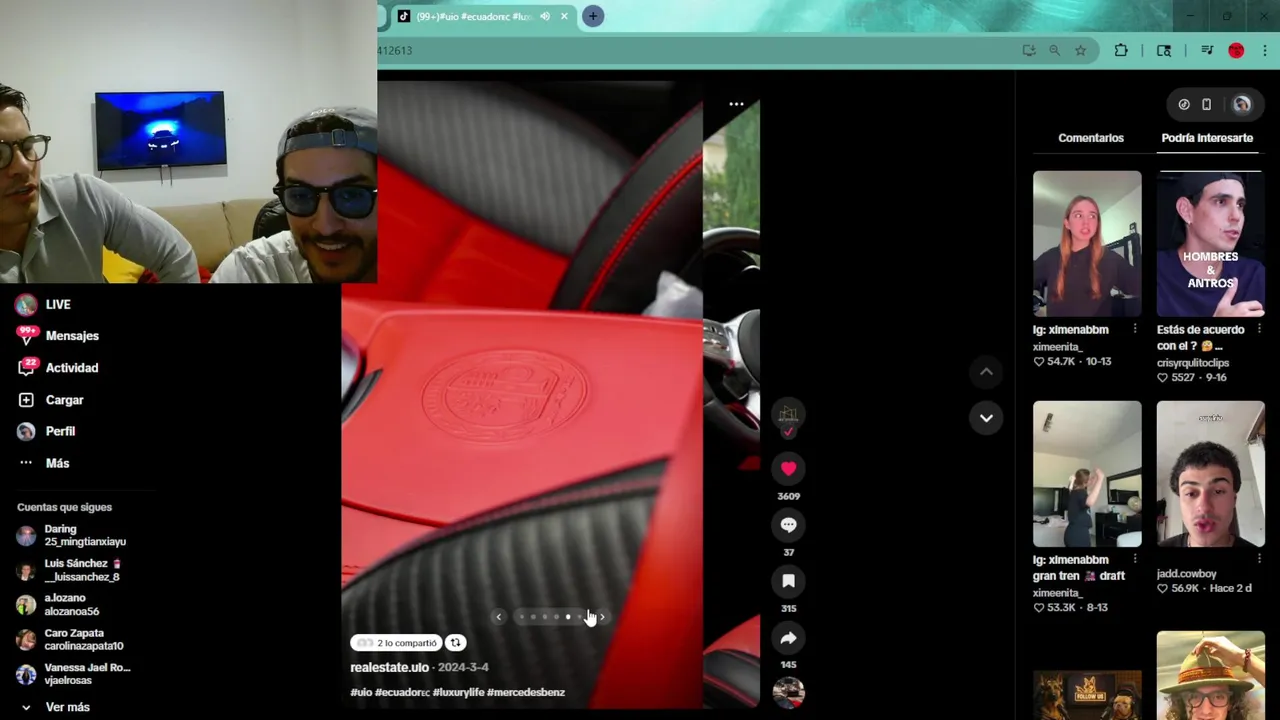The image size is (1280, 720).
Task: Switch to Podría interesarte tab
Action: click(x=1207, y=138)
